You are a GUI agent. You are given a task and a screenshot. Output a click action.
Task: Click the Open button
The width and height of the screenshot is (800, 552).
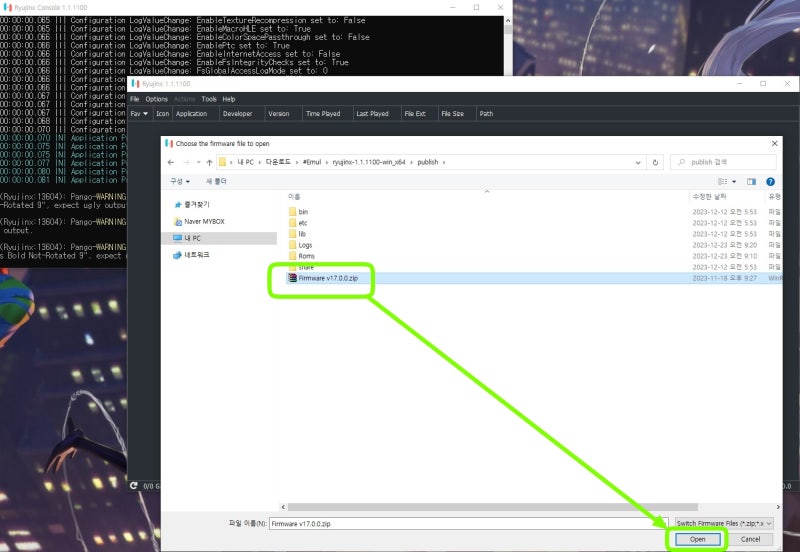[x=697, y=539]
